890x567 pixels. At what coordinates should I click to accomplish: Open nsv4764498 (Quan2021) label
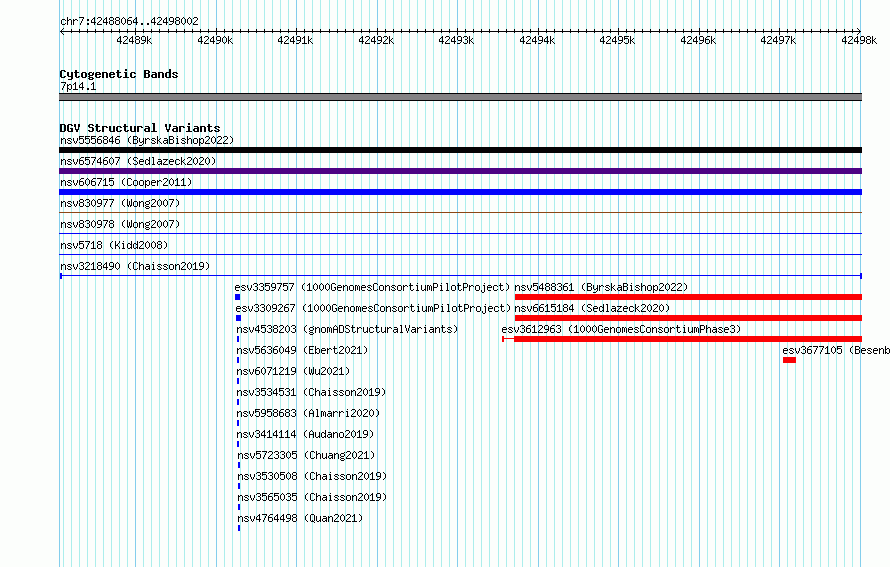click(x=300, y=518)
